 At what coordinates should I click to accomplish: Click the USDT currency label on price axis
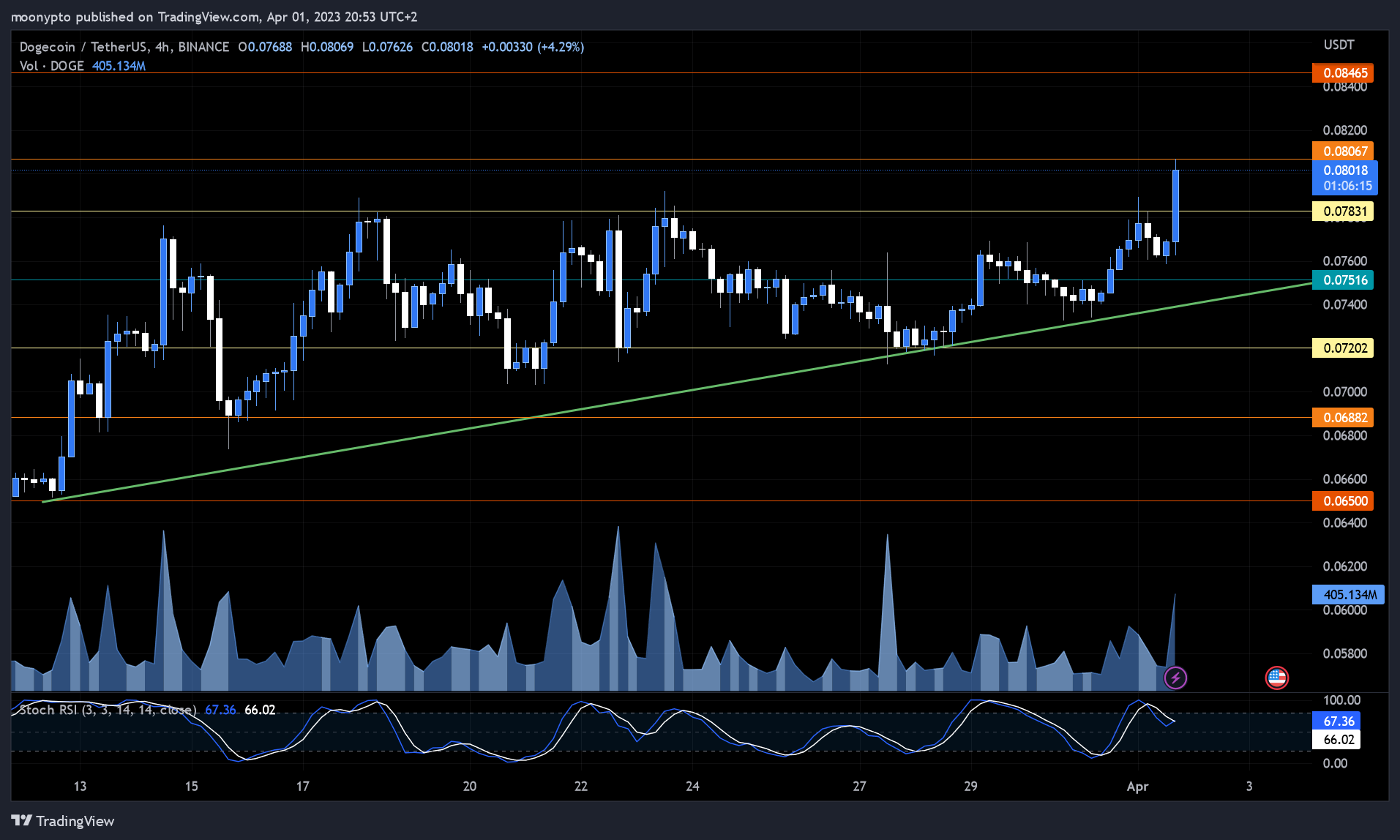(1339, 45)
